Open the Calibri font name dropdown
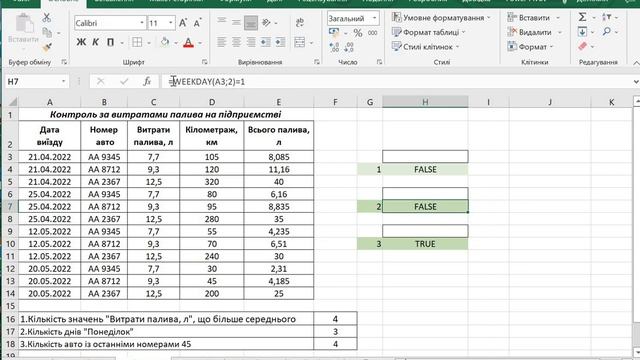The width and height of the screenshot is (640, 360). [x=142, y=23]
